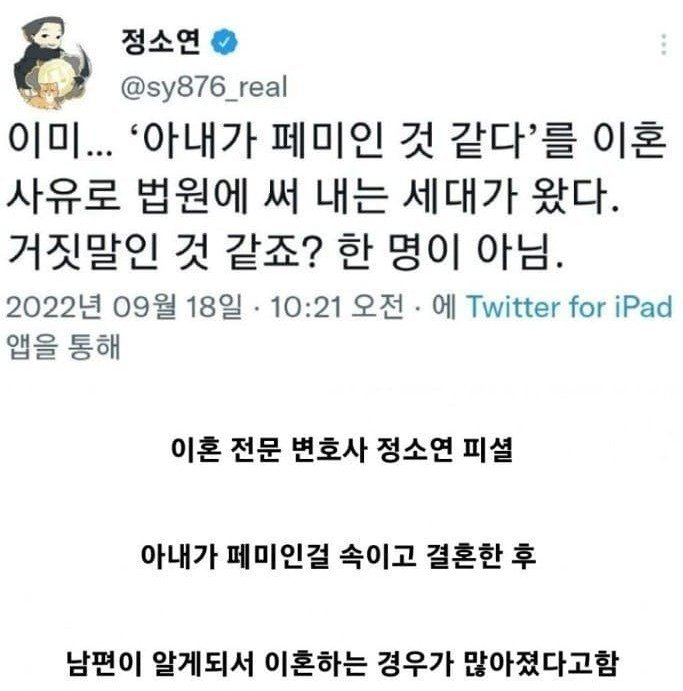This screenshot has width=683, height=691.
Task: Click the caption line starting with 남편이 알게되서
Action: coord(342,663)
